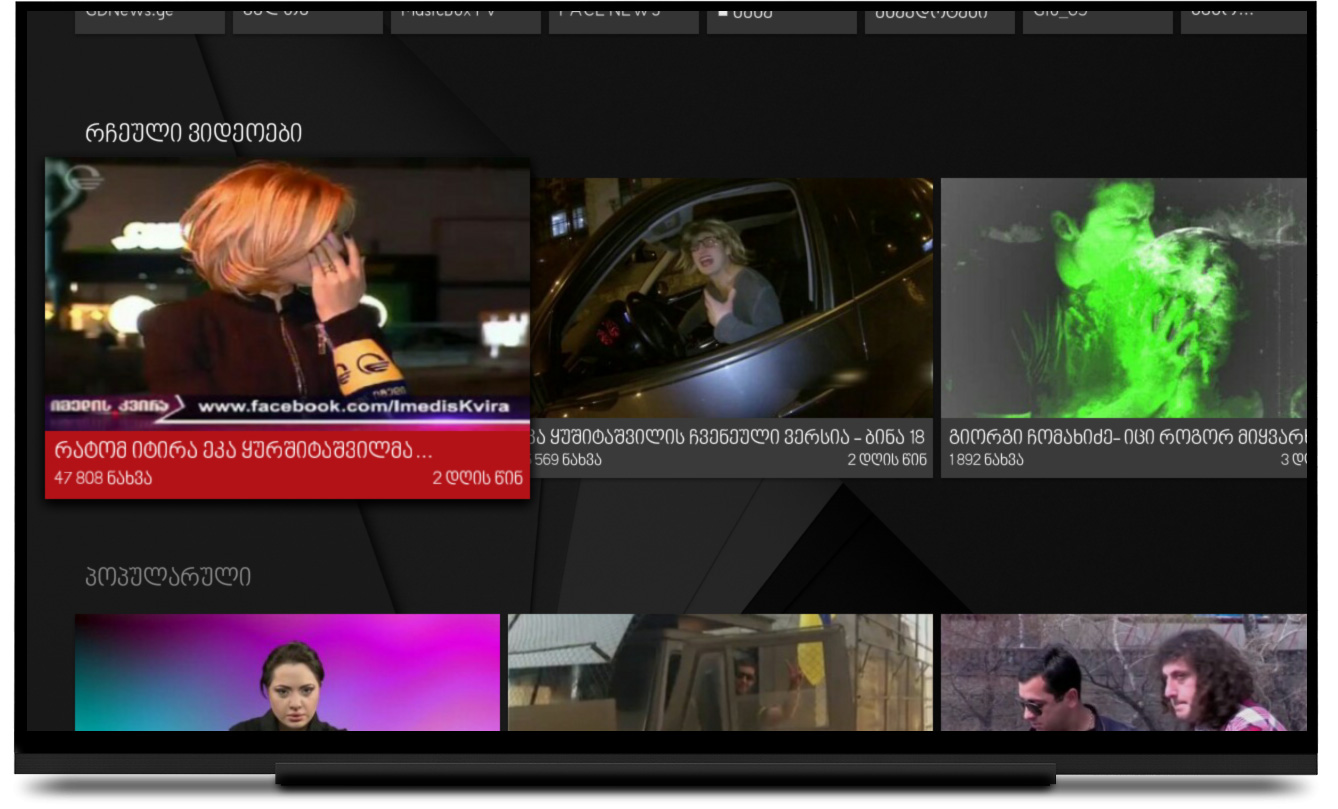Play popular video with pink-purple background

tap(287, 672)
